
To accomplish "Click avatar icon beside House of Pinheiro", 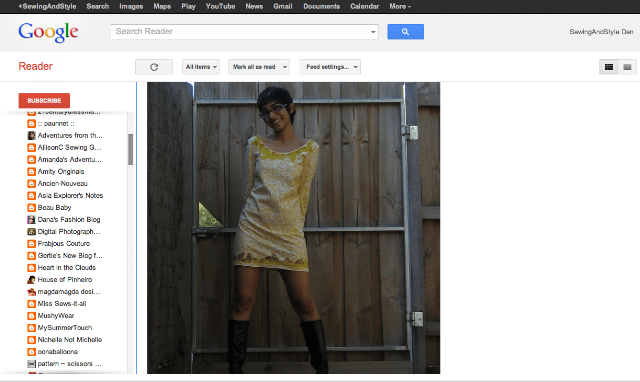I will click(31, 280).
